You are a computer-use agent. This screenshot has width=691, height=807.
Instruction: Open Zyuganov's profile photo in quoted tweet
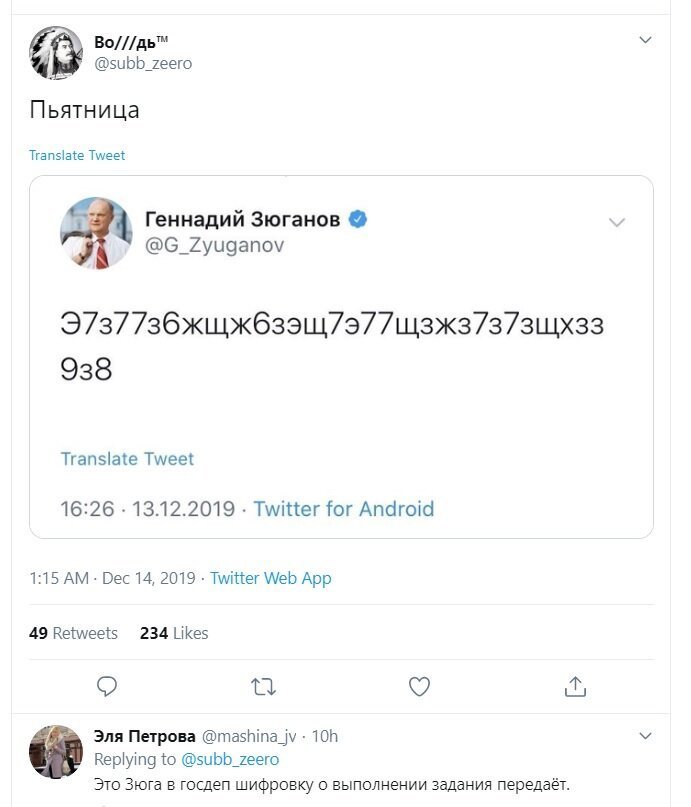coord(96,233)
